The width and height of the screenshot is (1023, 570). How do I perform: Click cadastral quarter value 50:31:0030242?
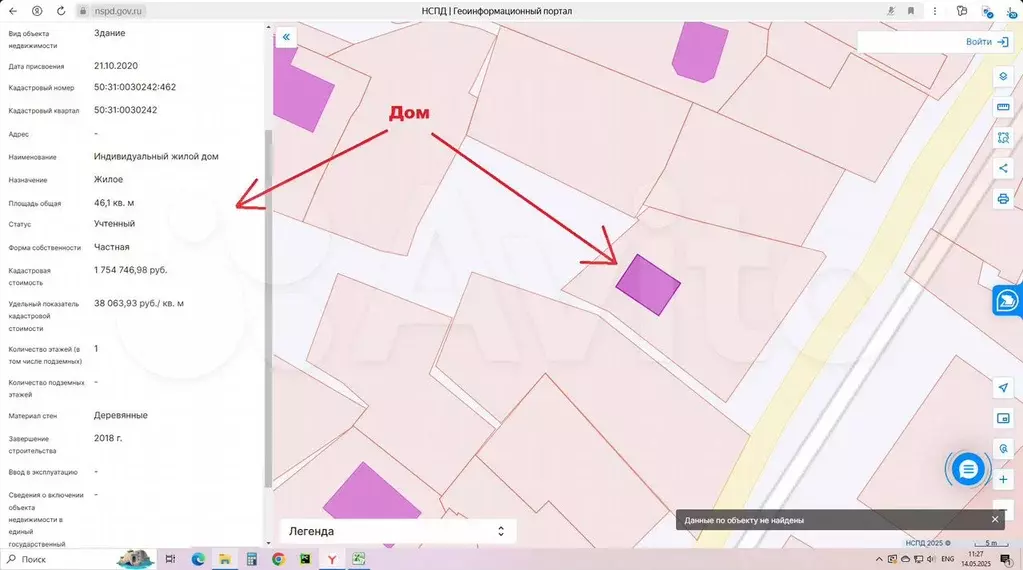[x=125, y=110]
